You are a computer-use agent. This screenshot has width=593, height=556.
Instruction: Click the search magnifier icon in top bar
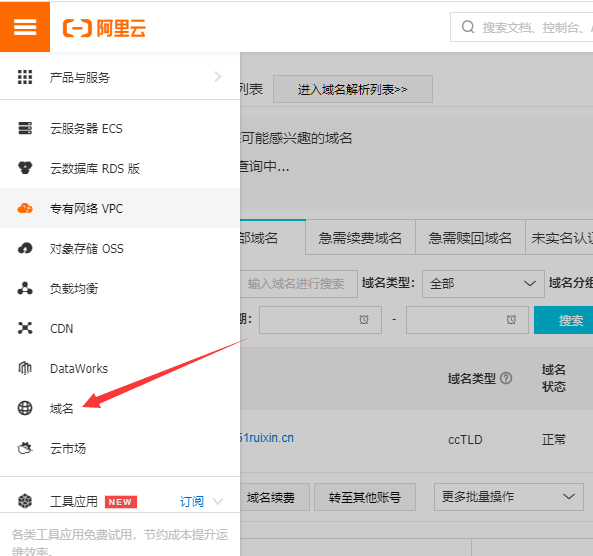point(468,27)
